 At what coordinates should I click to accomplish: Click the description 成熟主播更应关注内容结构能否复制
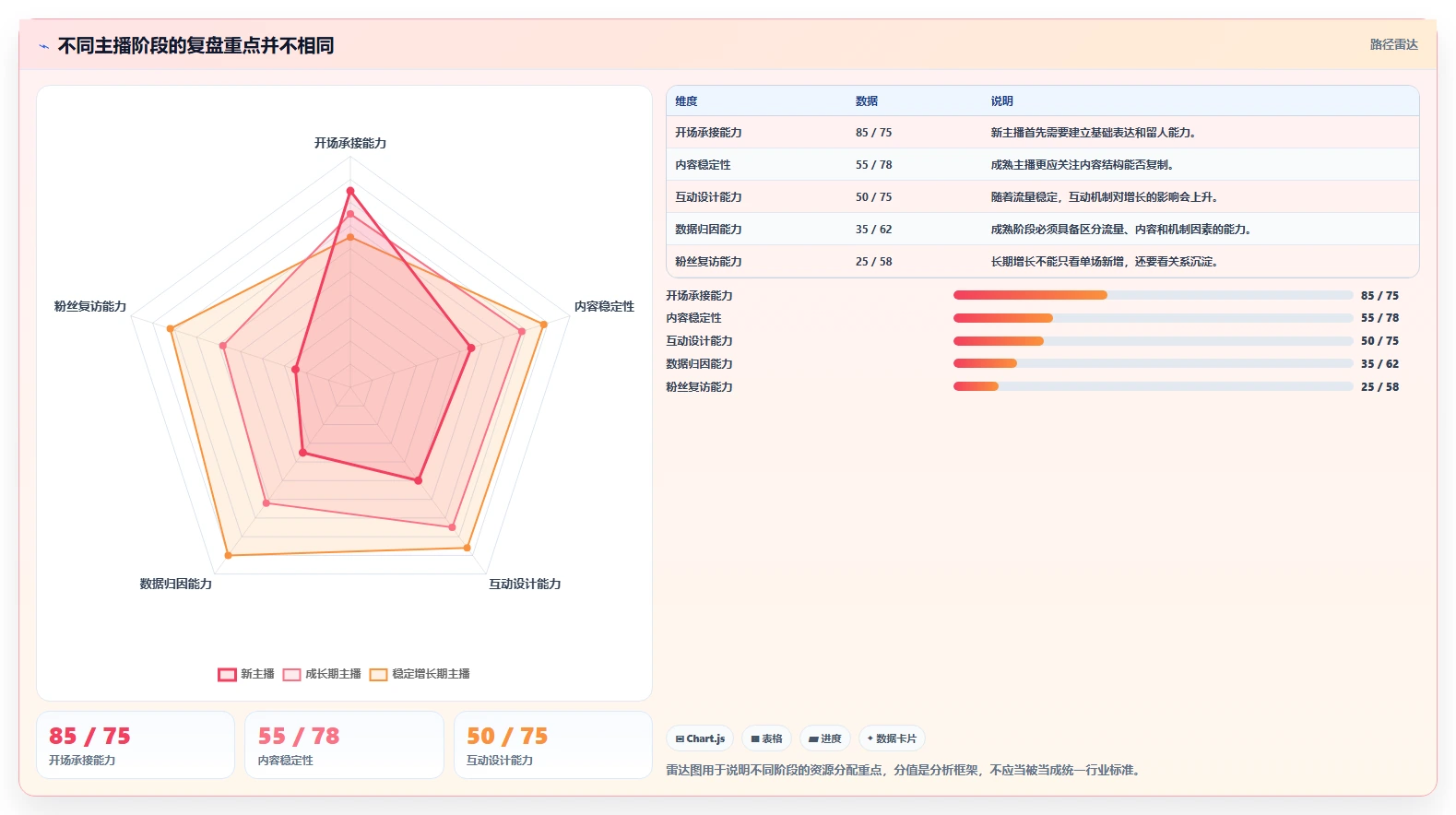point(1082,165)
